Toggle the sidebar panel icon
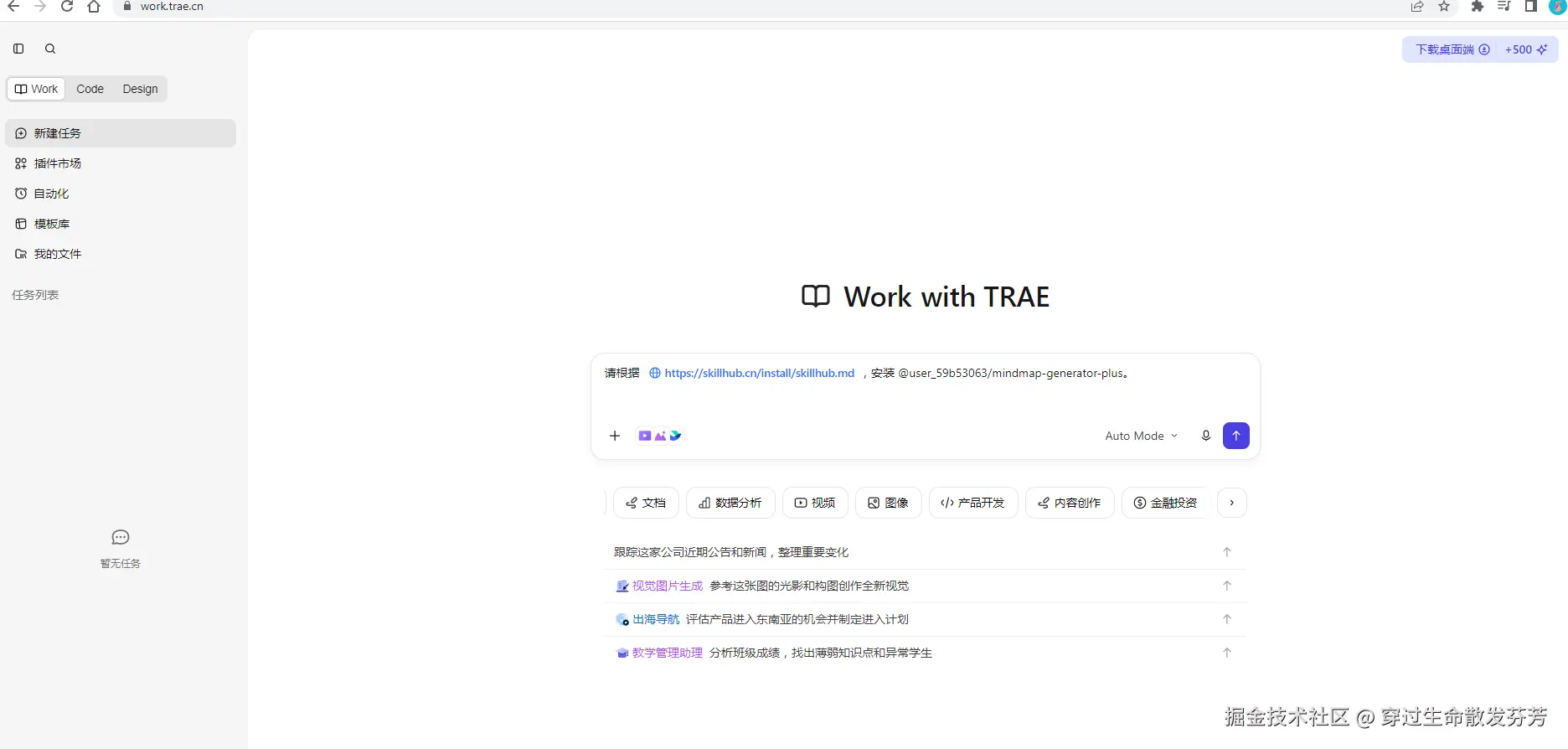 click(18, 49)
